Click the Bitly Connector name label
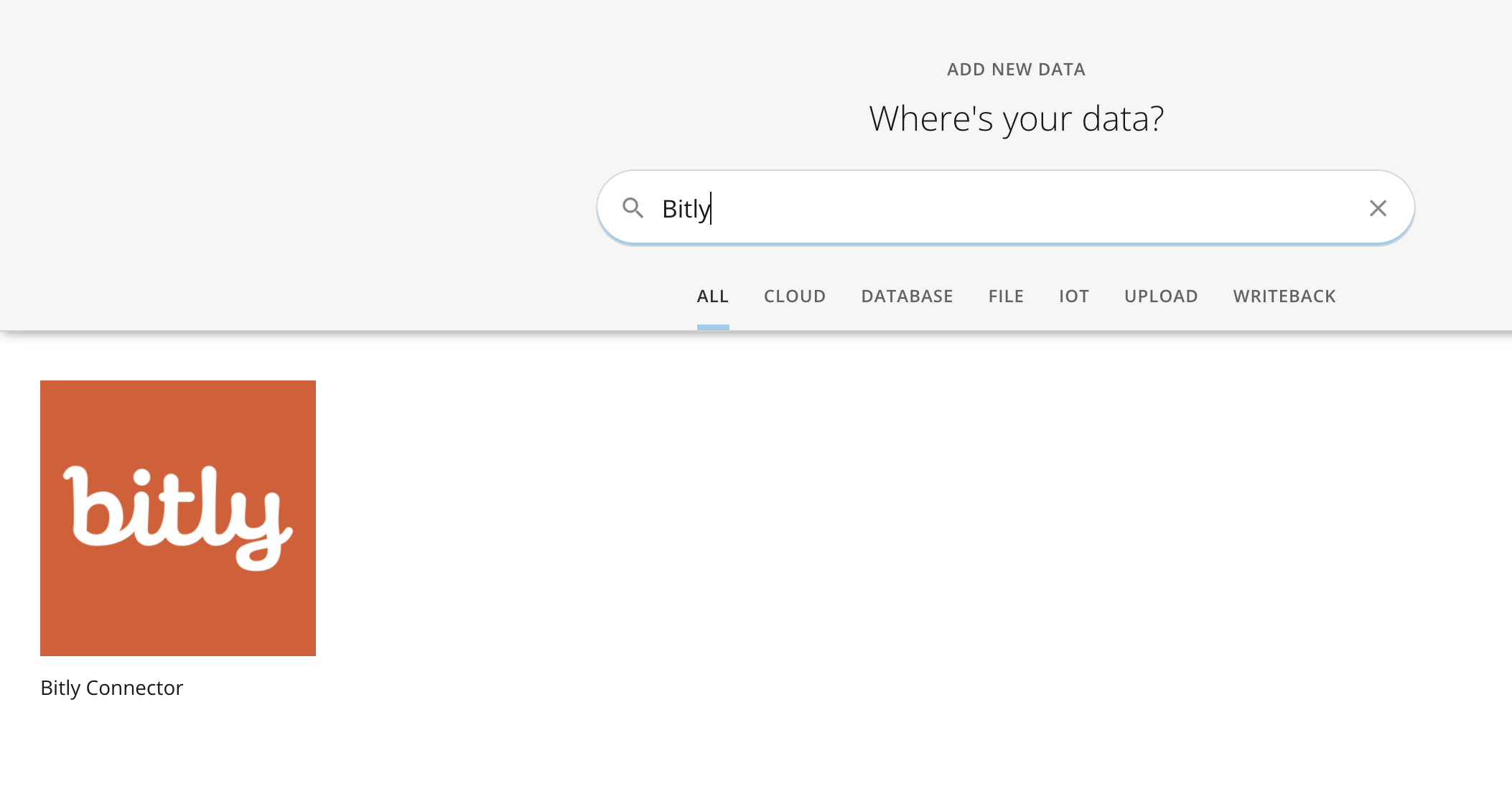This screenshot has height=804, width=1512. pos(112,688)
